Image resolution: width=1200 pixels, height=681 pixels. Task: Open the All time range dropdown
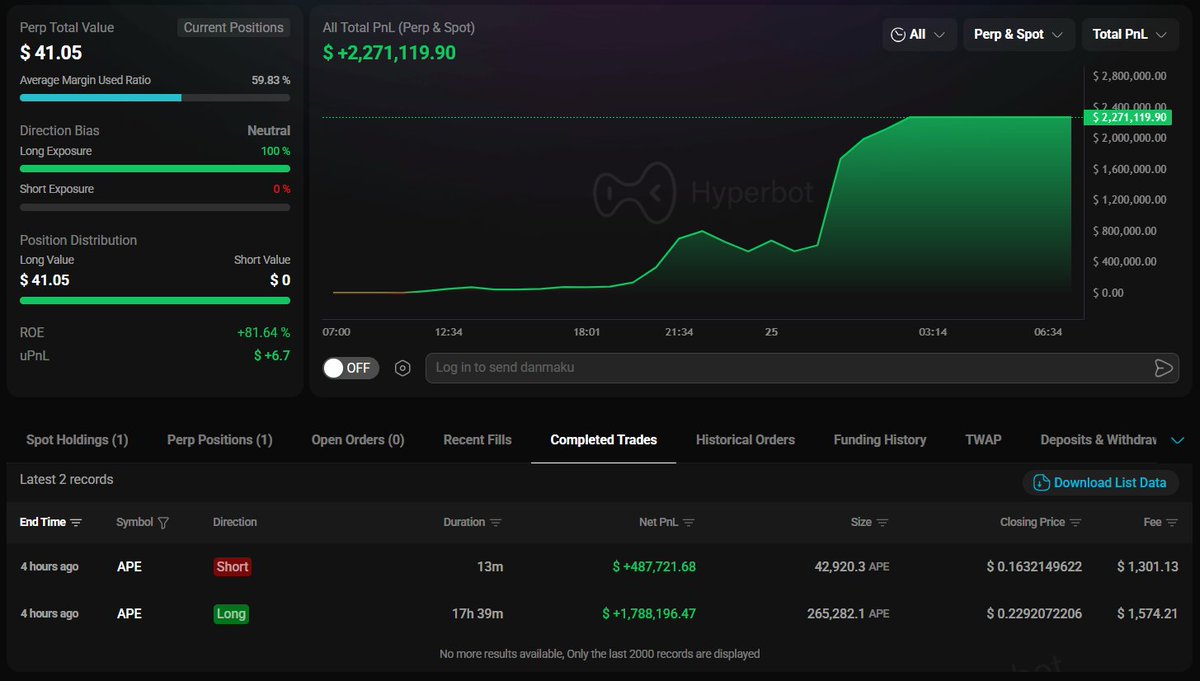click(919, 34)
